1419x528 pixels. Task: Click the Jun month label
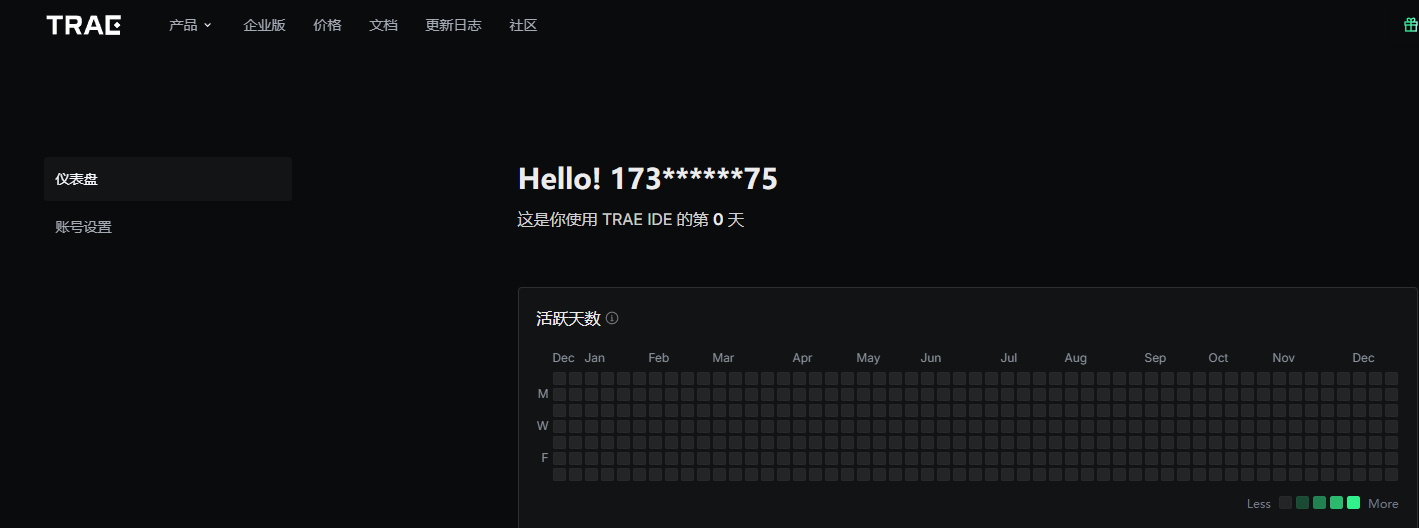pyautogui.click(x=931, y=358)
